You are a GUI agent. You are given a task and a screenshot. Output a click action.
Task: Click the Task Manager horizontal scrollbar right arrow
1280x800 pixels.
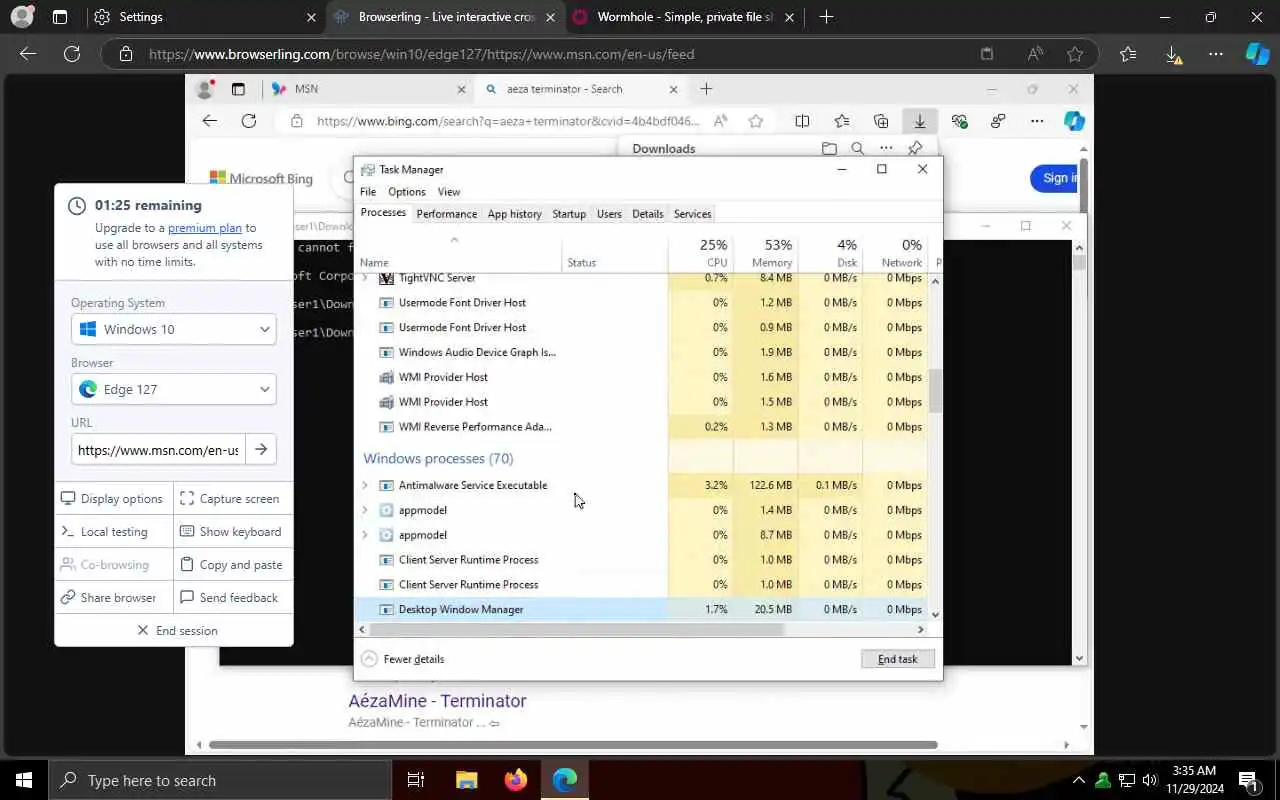click(921, 630)
